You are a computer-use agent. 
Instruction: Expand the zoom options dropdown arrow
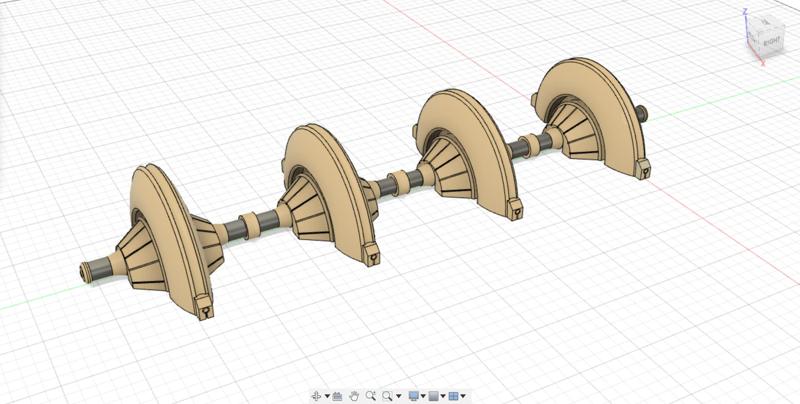(x=398, y=396)
